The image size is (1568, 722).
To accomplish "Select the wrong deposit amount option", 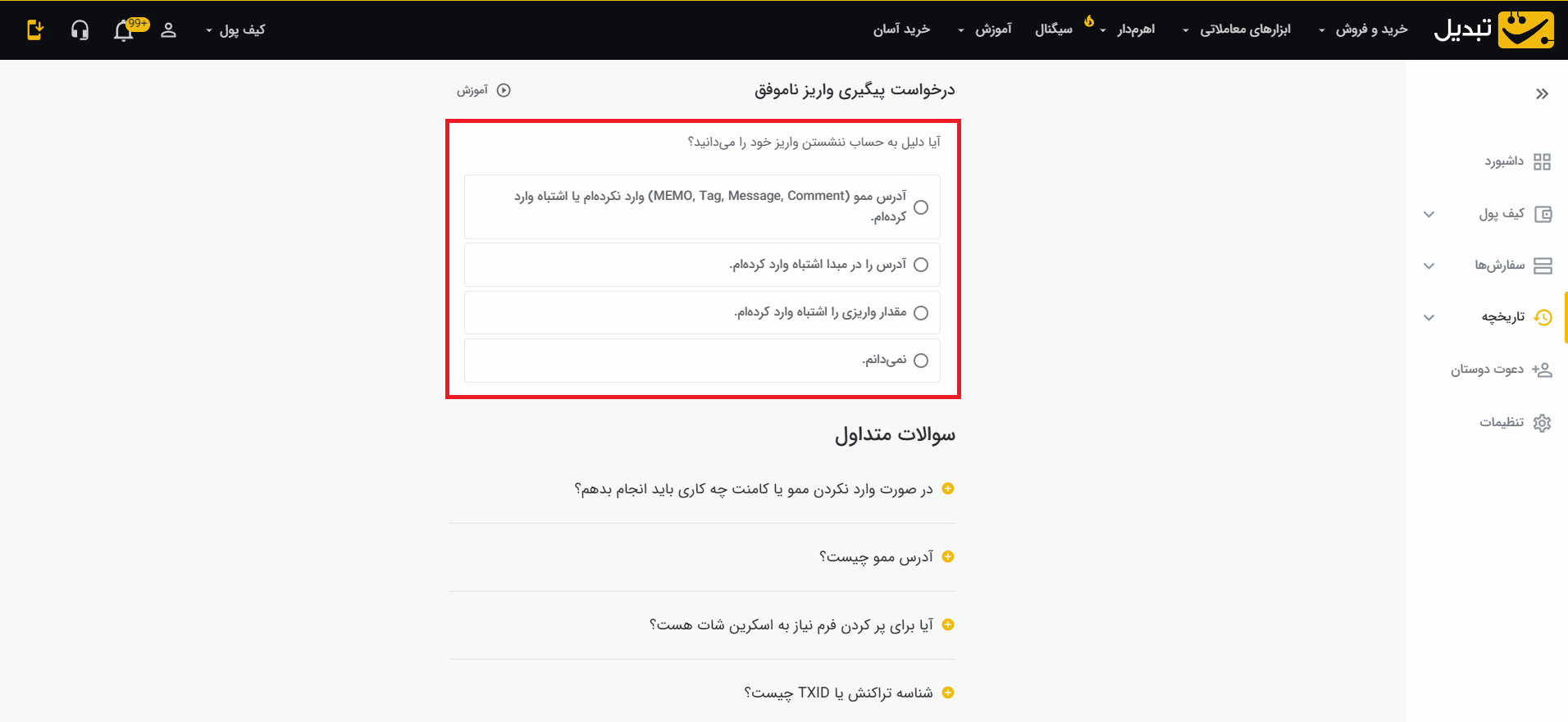I will [921, 313].
